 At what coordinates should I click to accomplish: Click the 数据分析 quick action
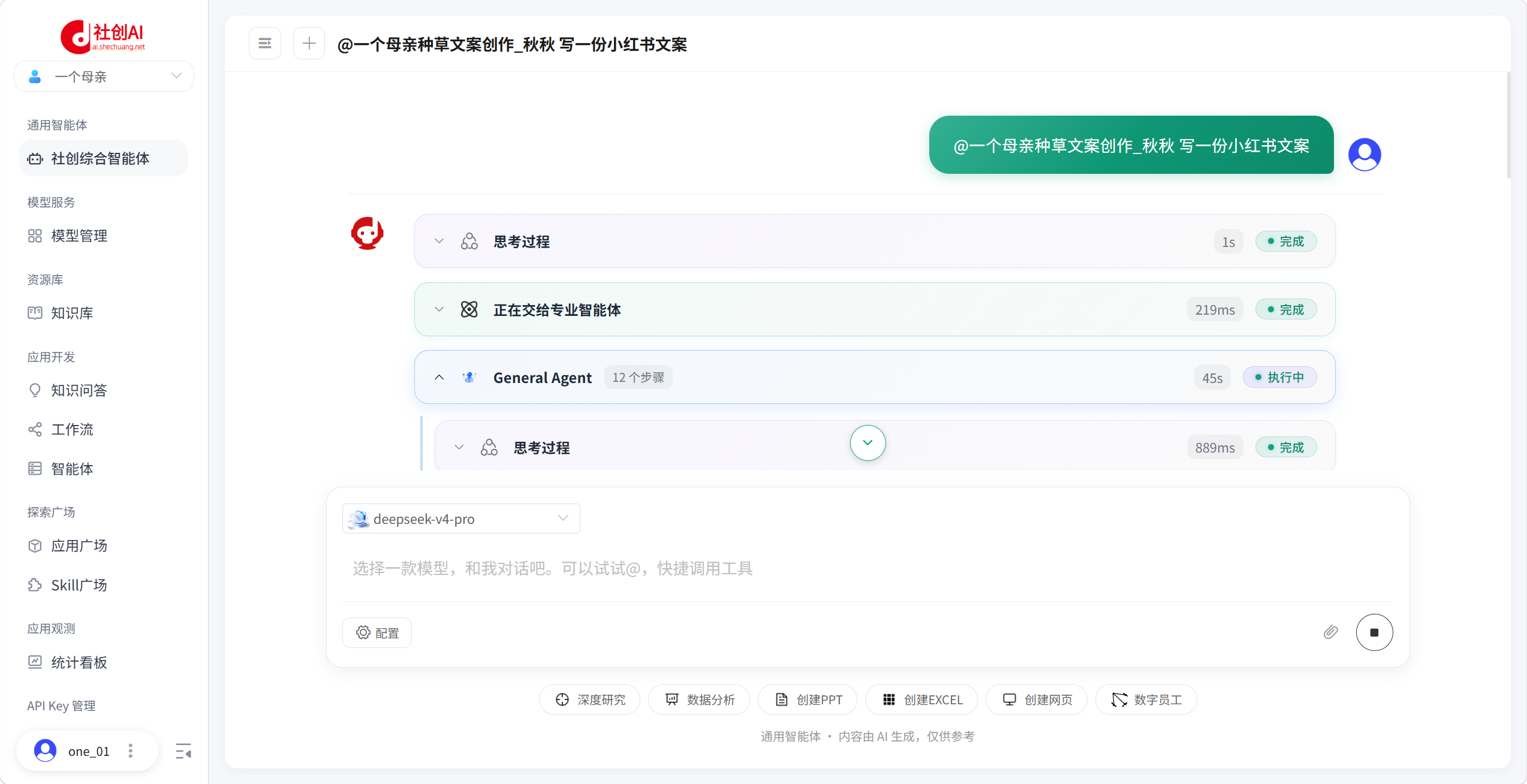coord(699,699)
